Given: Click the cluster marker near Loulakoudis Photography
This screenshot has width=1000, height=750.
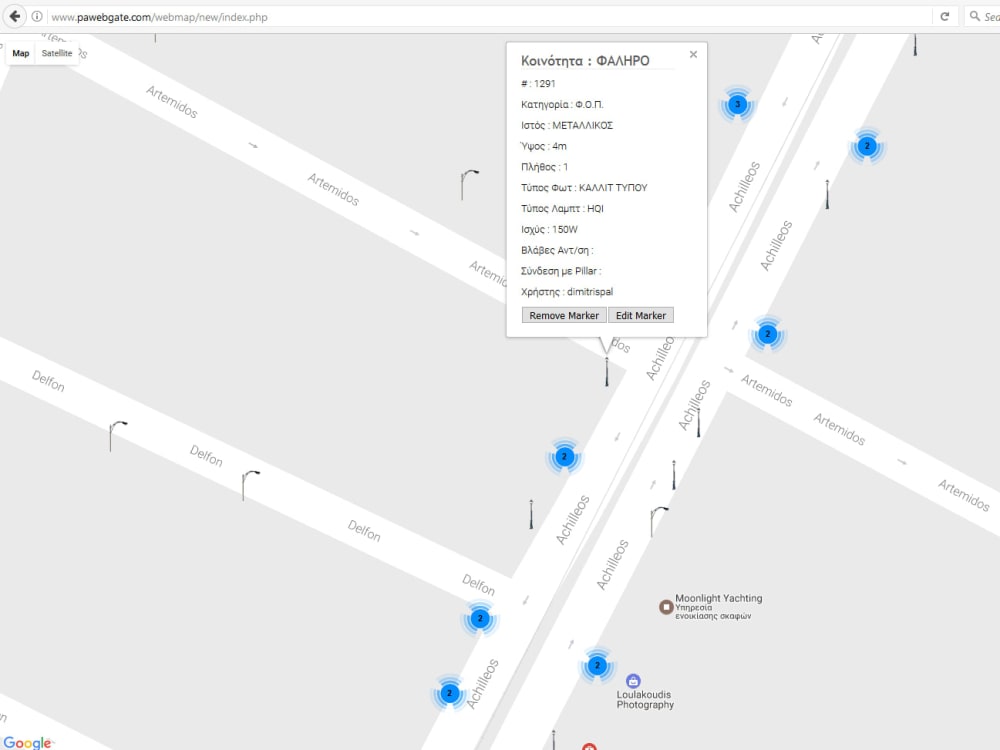Looking at the screenshot, I should [598, 664].
